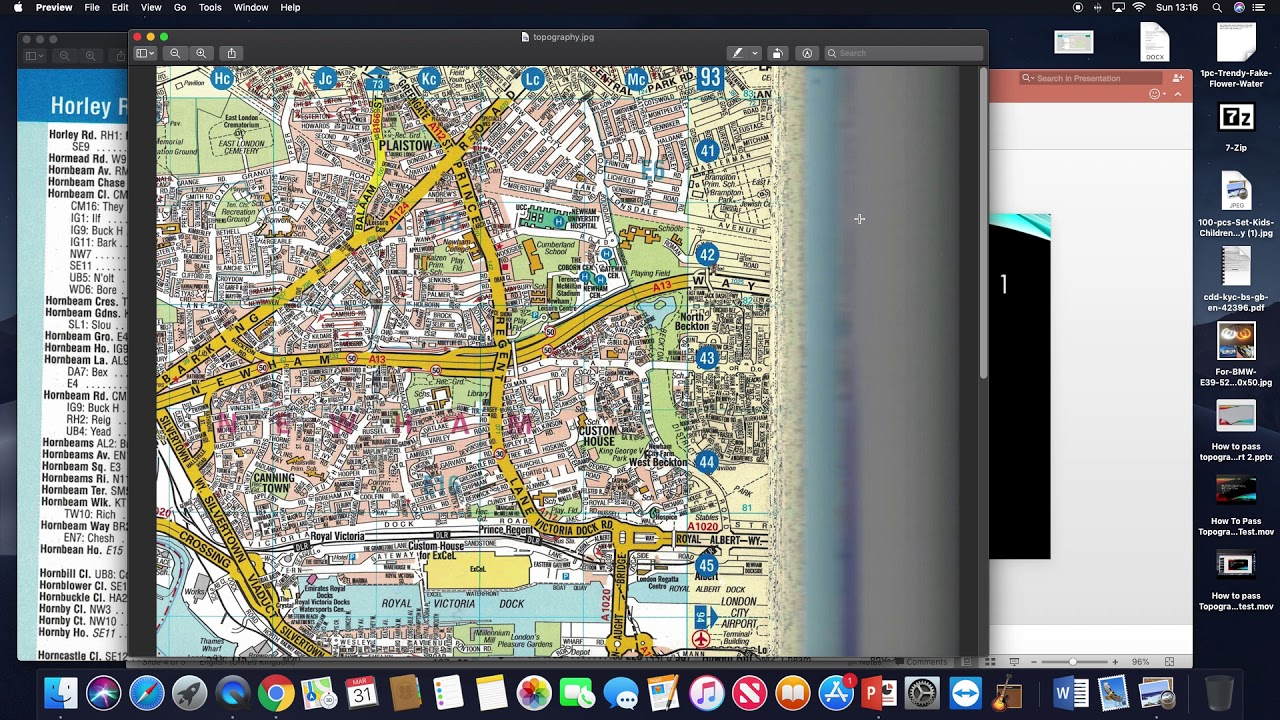Open the highlight color dropdown arrow
This screenshot has width=1280, height=720.
pos(755,53)
